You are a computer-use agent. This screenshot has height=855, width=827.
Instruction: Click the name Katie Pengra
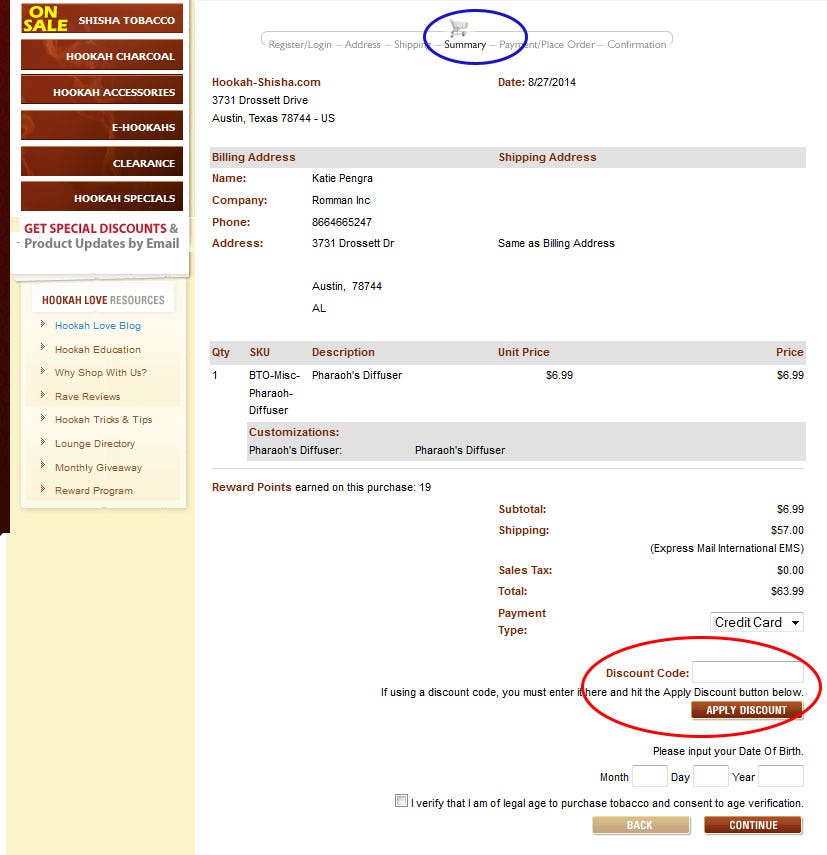[x=342, y=178]
